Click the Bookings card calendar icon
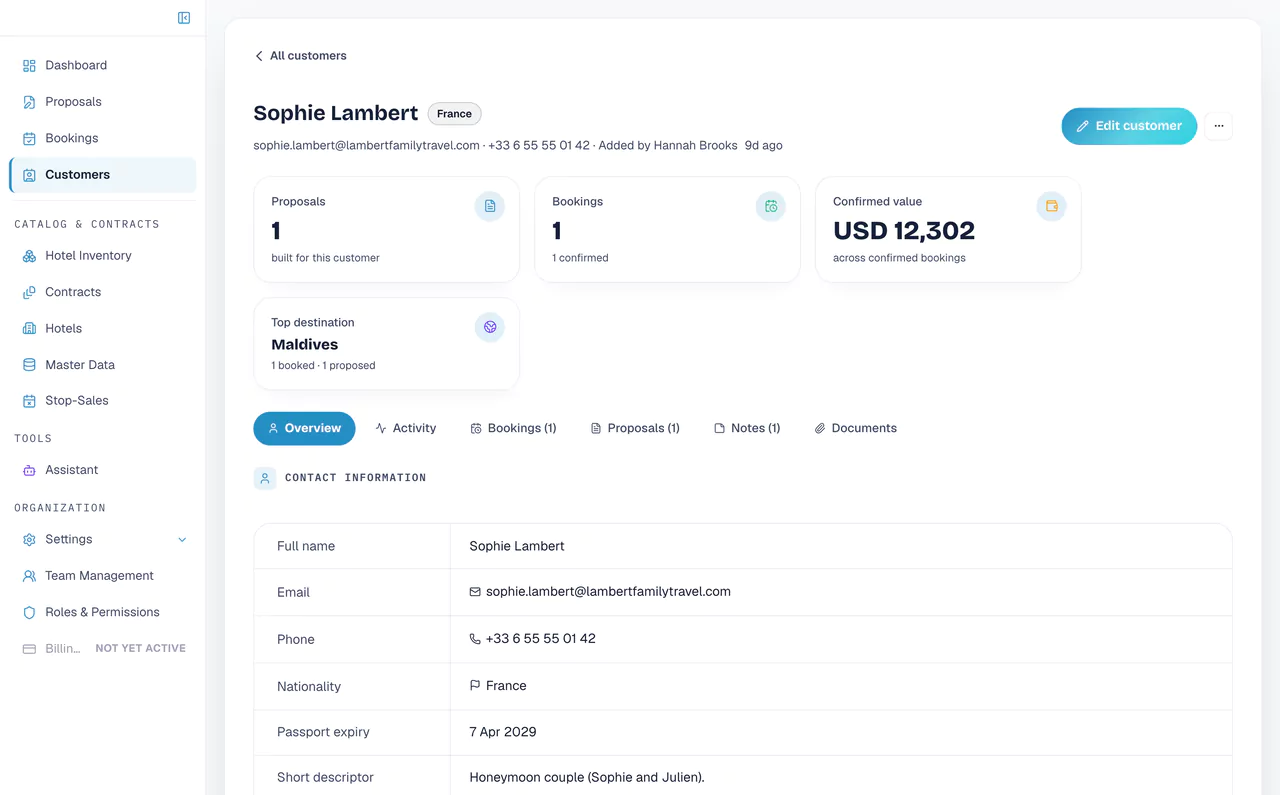 771,207
